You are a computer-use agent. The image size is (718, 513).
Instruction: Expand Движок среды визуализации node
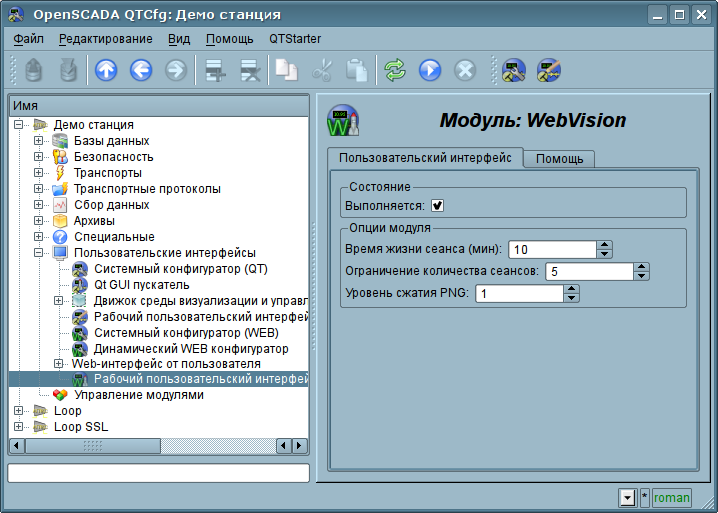58,301
